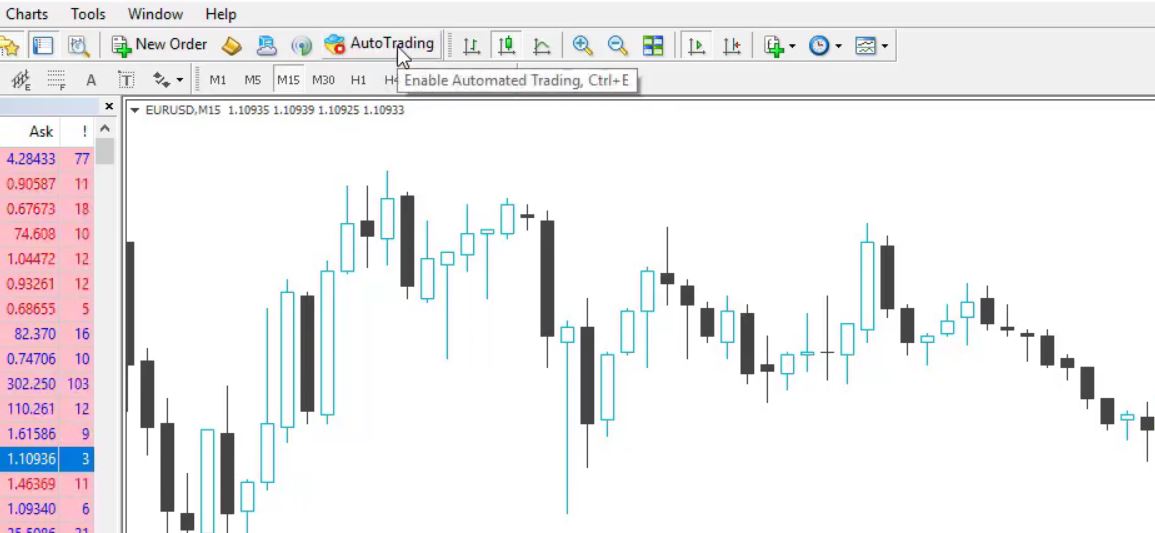Click the Arrows symbols tool icon

(x=161, y=80)
